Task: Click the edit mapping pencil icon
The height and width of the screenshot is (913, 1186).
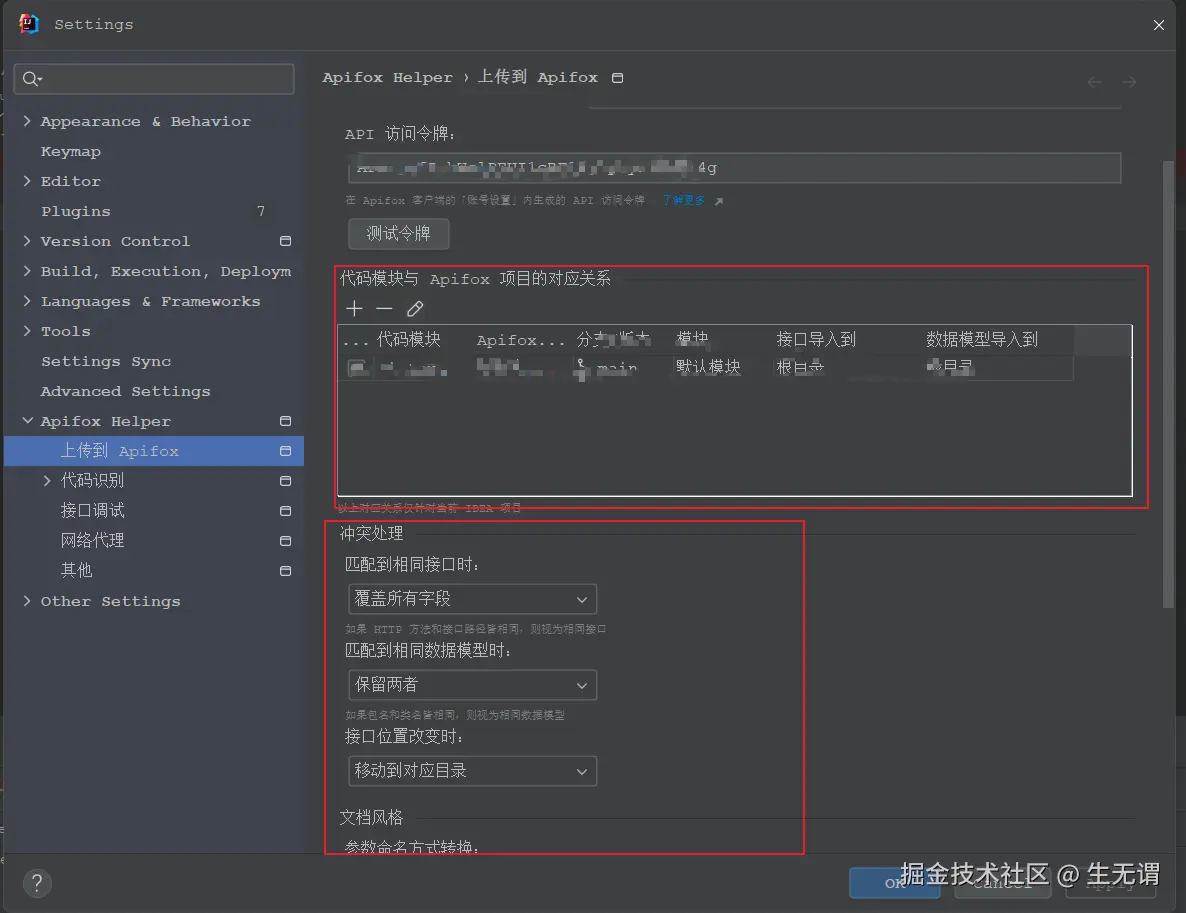Action: pos(414,309)
